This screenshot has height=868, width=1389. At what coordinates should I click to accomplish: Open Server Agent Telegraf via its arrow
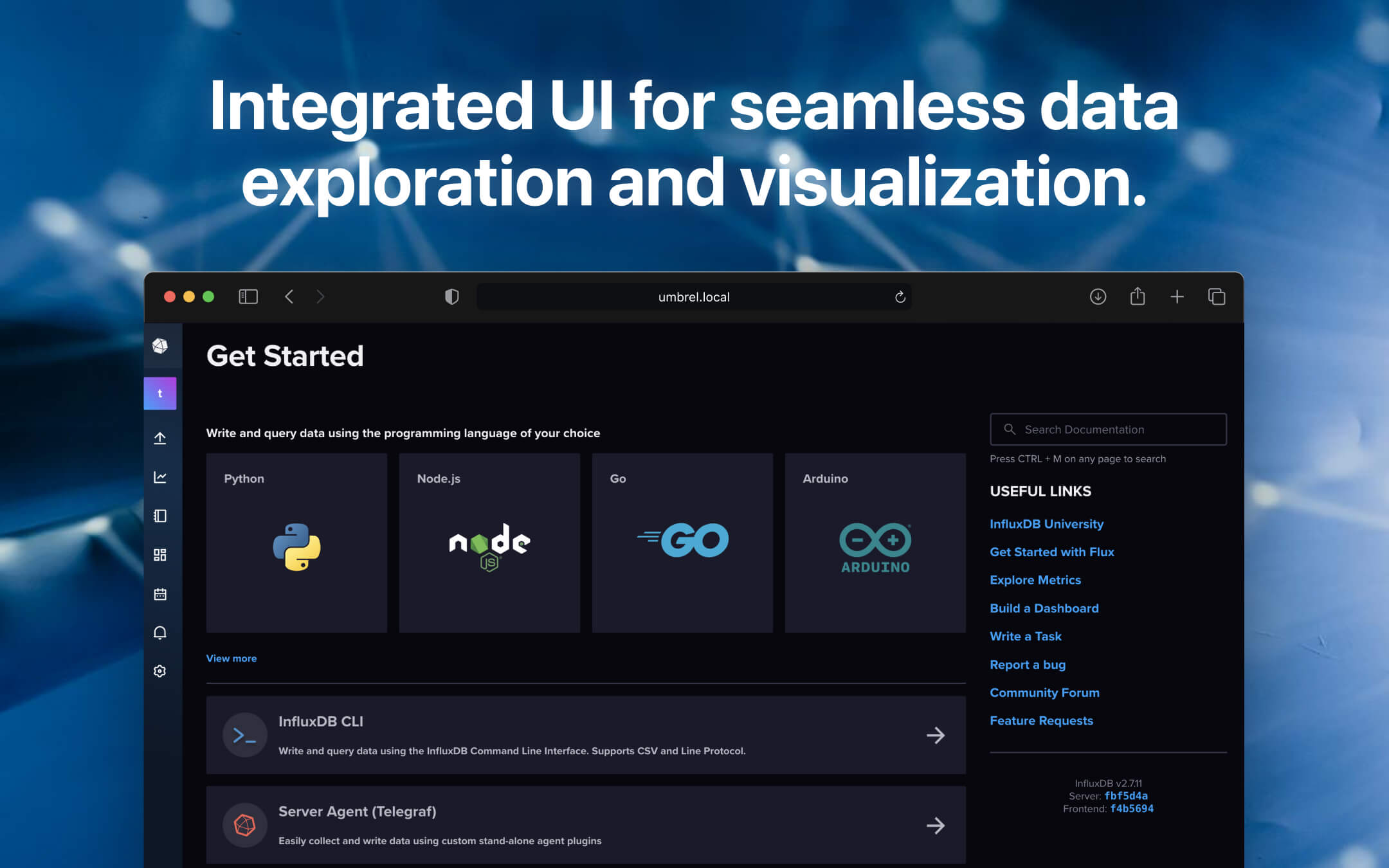(x=936, y=825)
